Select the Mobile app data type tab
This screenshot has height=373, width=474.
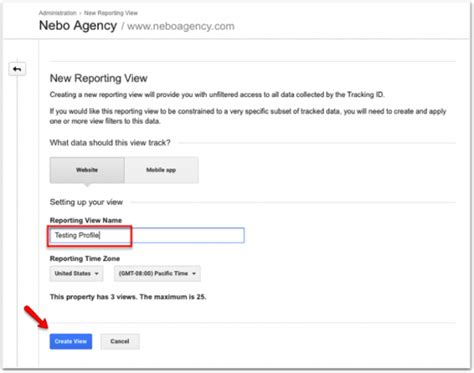point(161,170)
